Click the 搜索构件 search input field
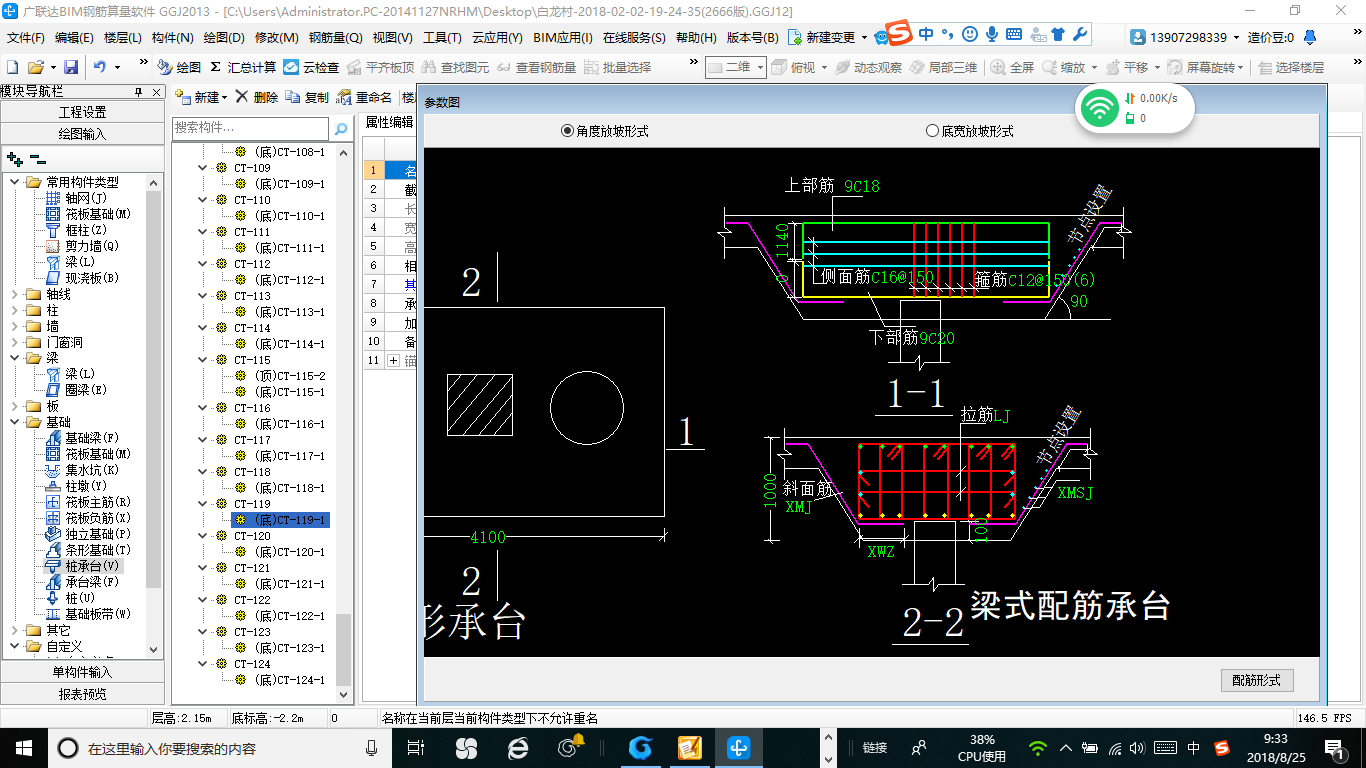Image resolution: width=1366 pixels, height=768 pixels. click(250, 129)
